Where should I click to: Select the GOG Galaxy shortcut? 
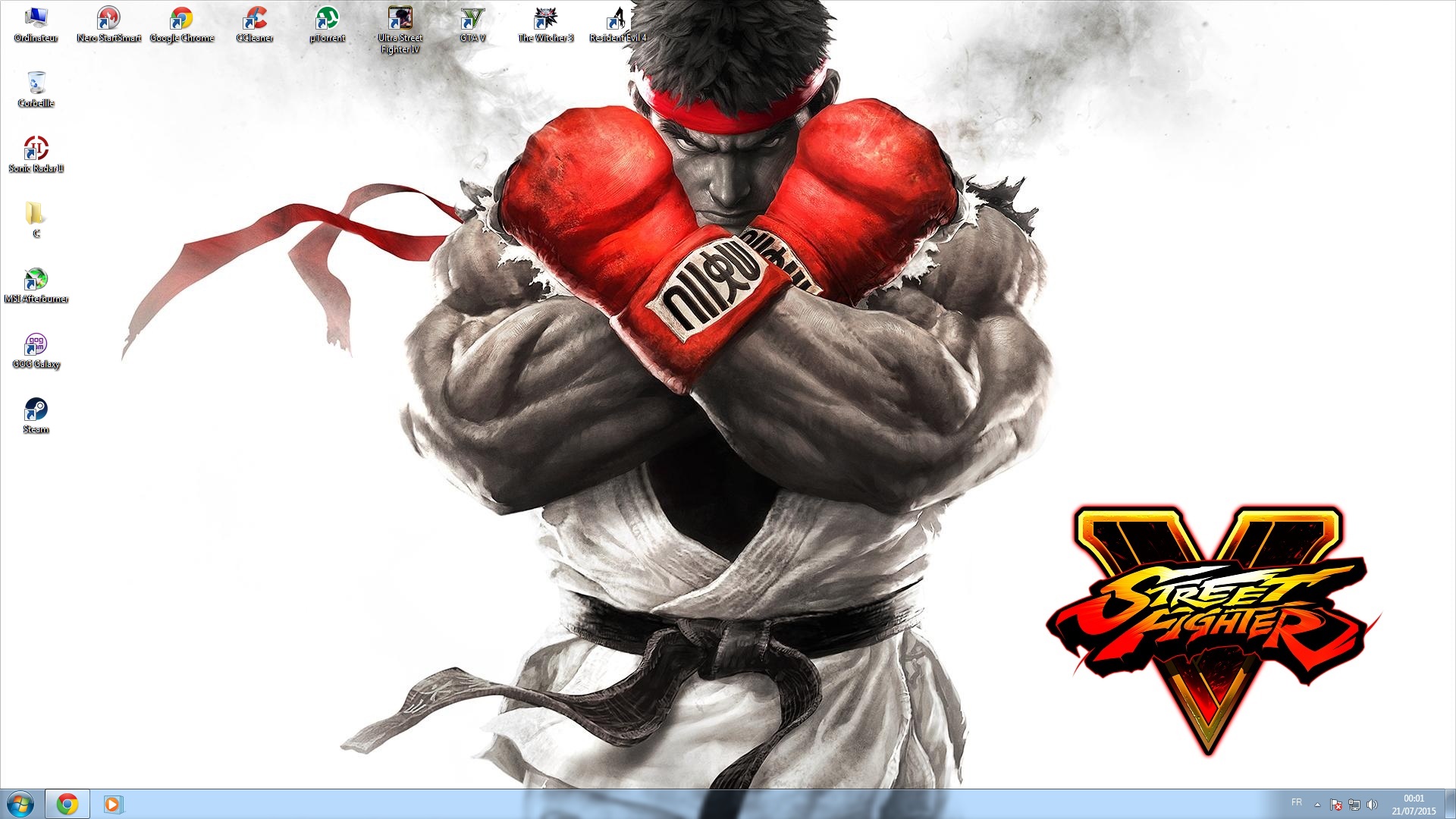[36, 350]
